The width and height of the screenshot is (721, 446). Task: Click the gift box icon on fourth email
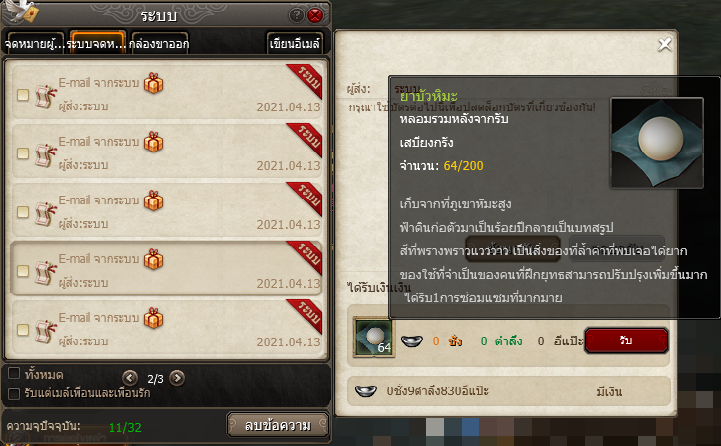pos(154,260)
